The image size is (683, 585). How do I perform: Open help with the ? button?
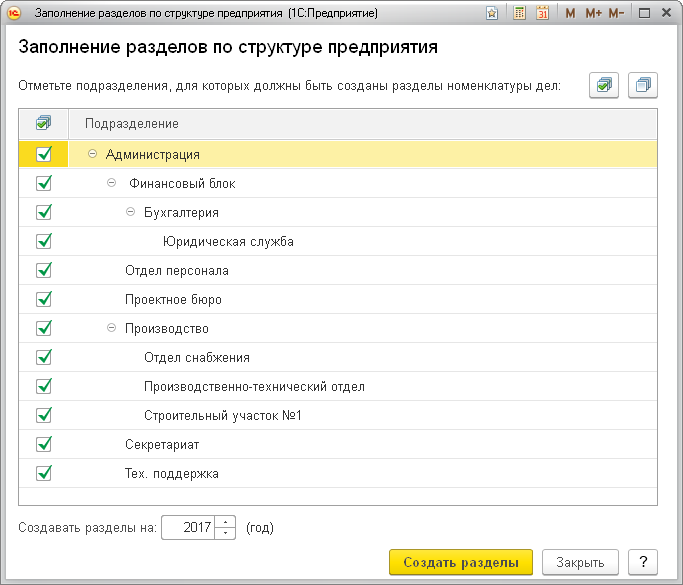pos(643,562)
